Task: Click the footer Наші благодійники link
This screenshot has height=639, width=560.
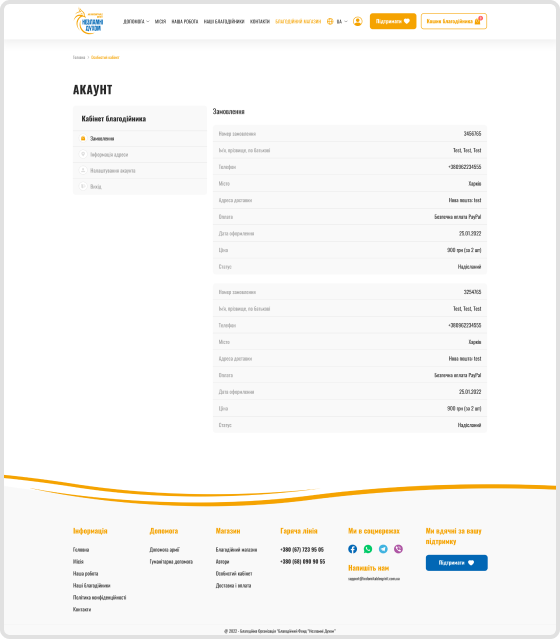Action: coord(91,586)
